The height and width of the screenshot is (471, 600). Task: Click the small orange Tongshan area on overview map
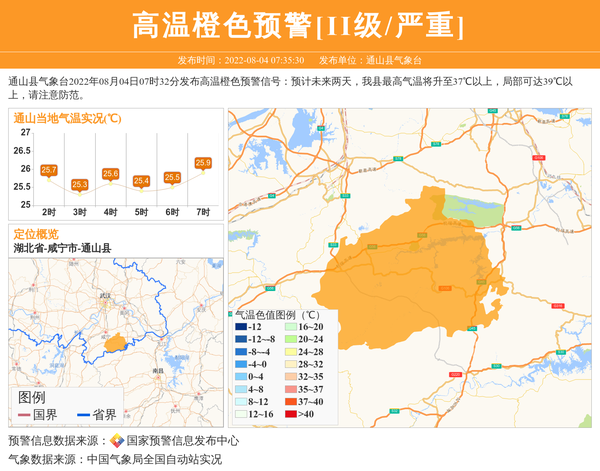pyautogui.click(x=115, y=342)
